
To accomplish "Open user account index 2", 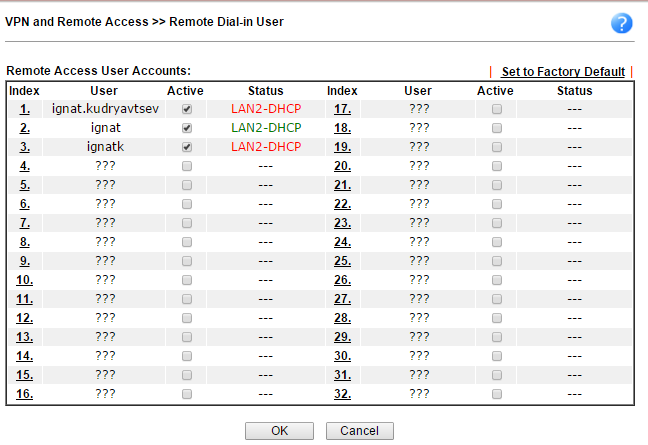I will (x=24, y=128).
